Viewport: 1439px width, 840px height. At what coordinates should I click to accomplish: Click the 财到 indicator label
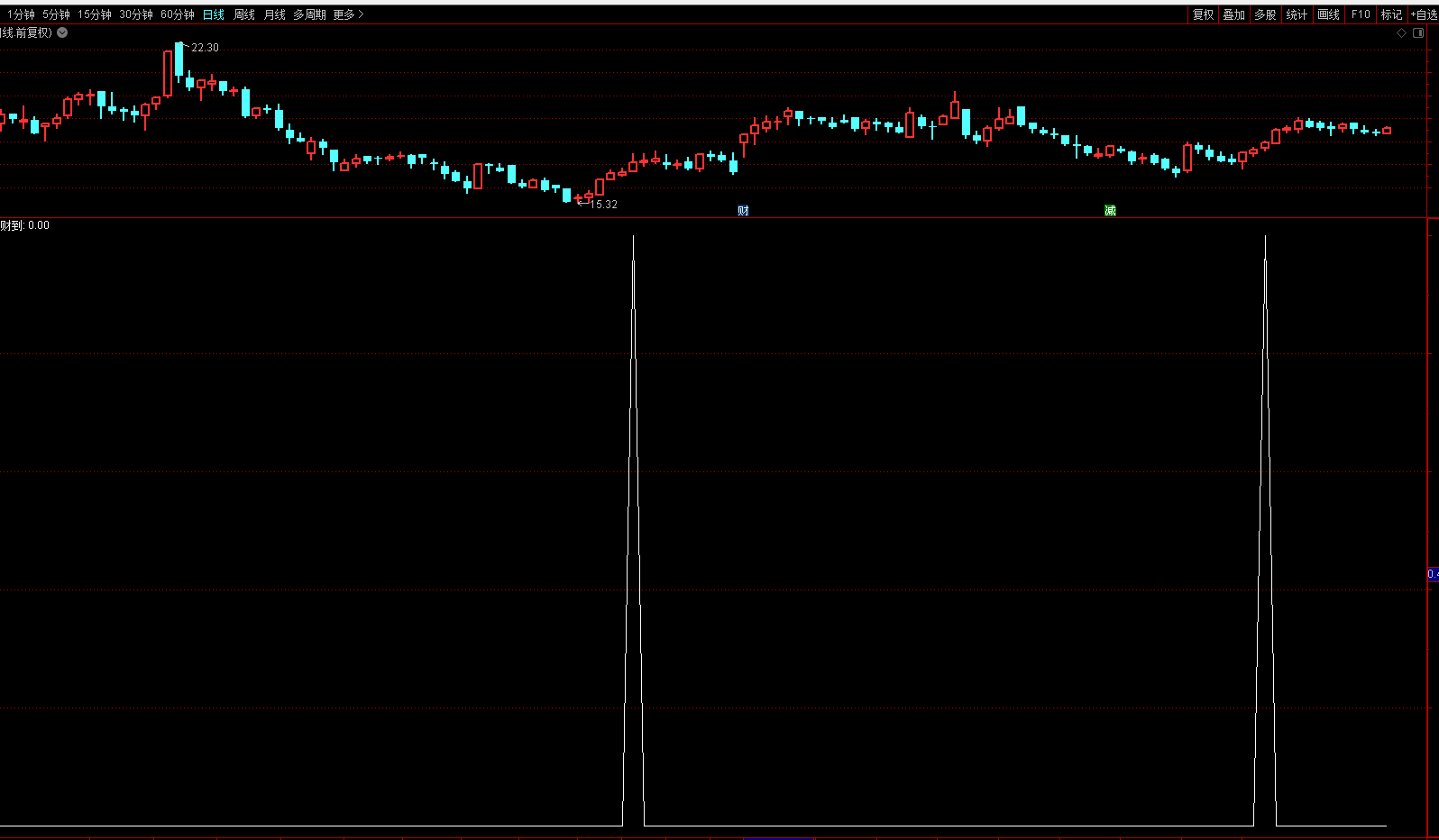[x=12, y=225]
